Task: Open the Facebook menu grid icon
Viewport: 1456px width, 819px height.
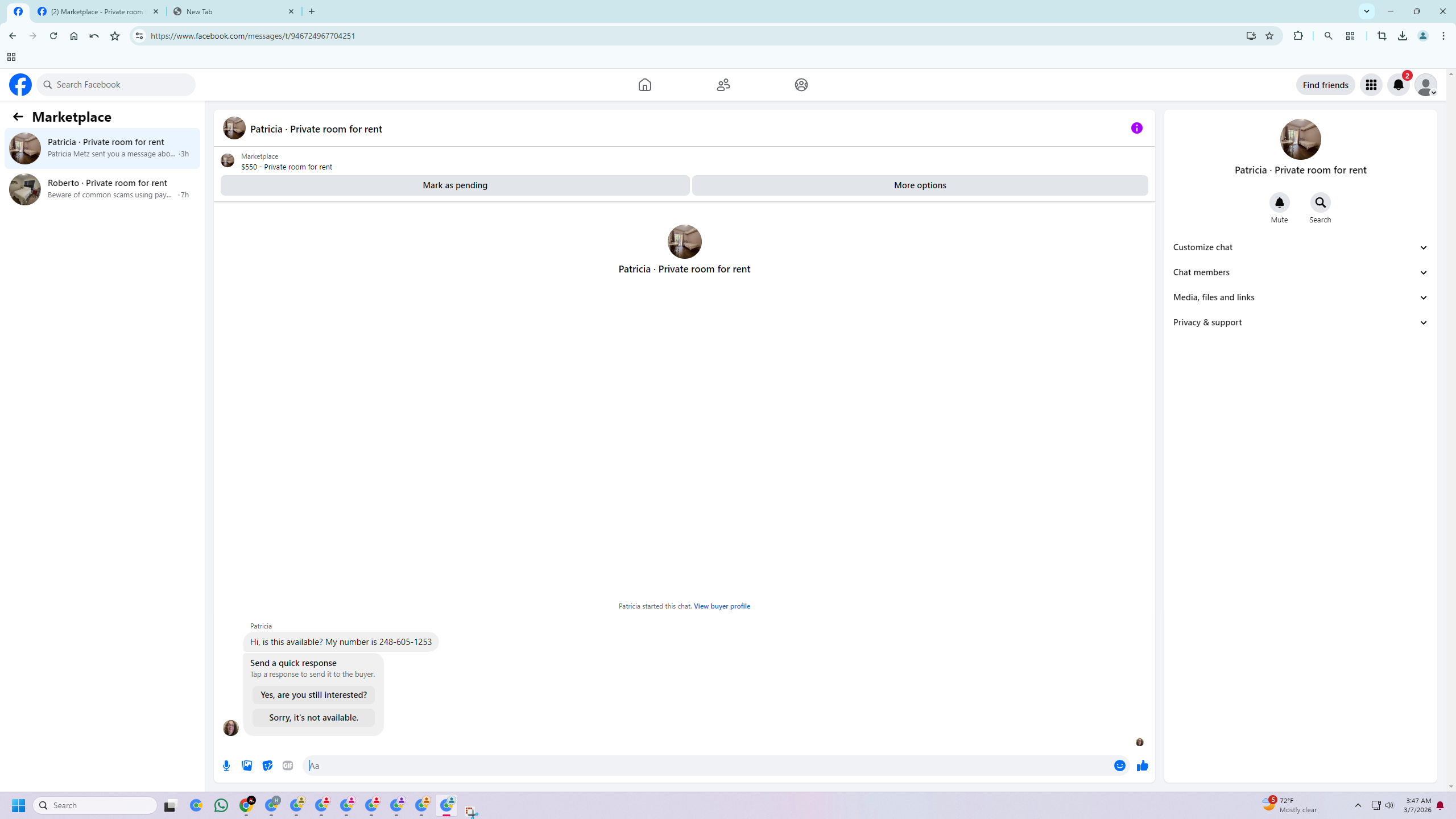Action: (x=1371, y=85)
